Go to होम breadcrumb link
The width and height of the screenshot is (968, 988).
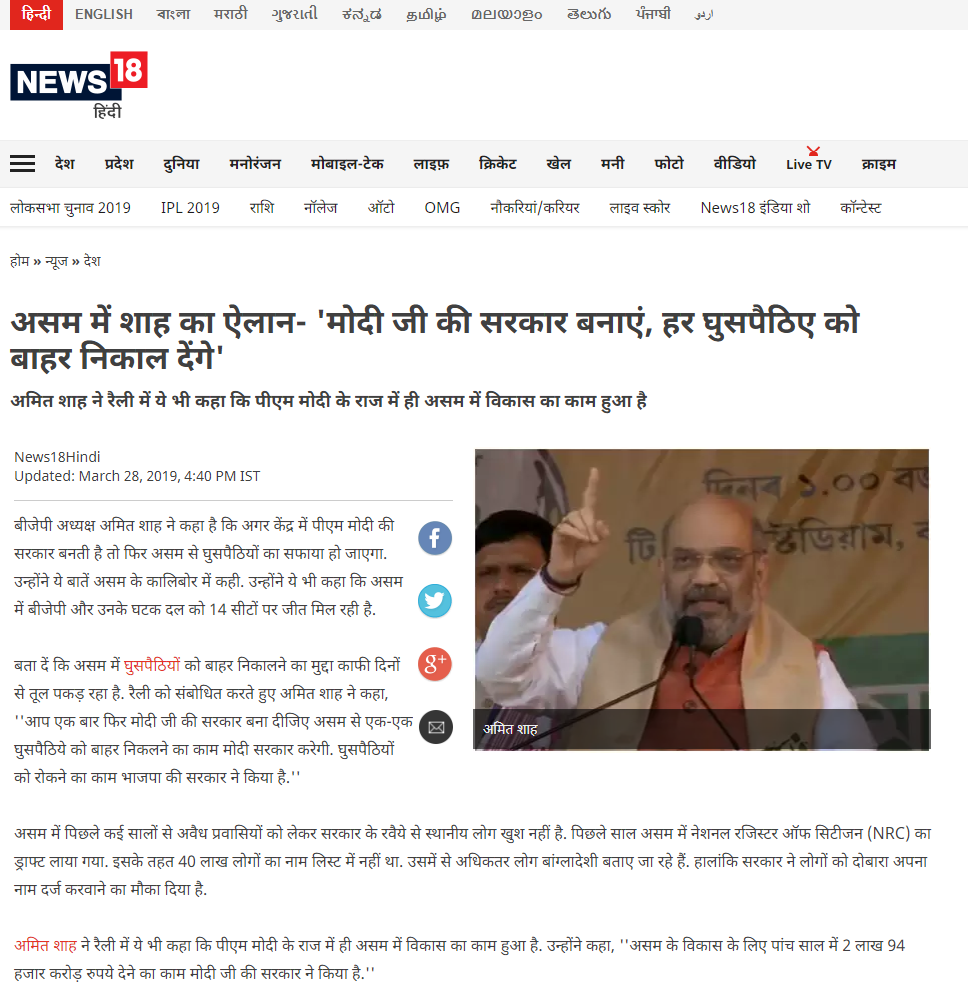(20, 261)
